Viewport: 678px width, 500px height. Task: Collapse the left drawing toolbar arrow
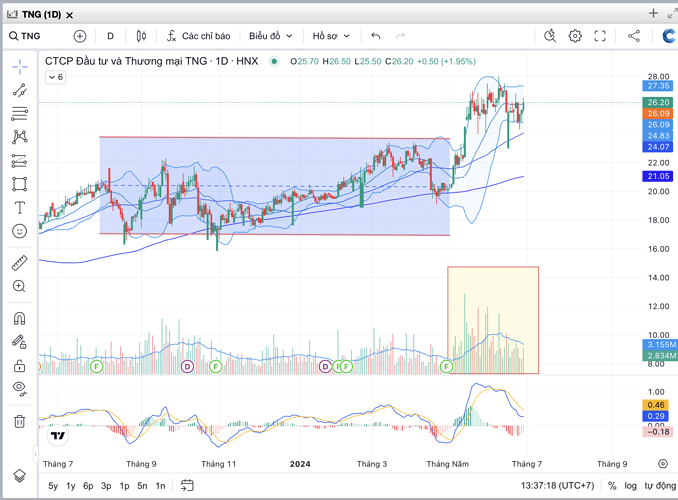pyautogui.click(x=35, y=454)
